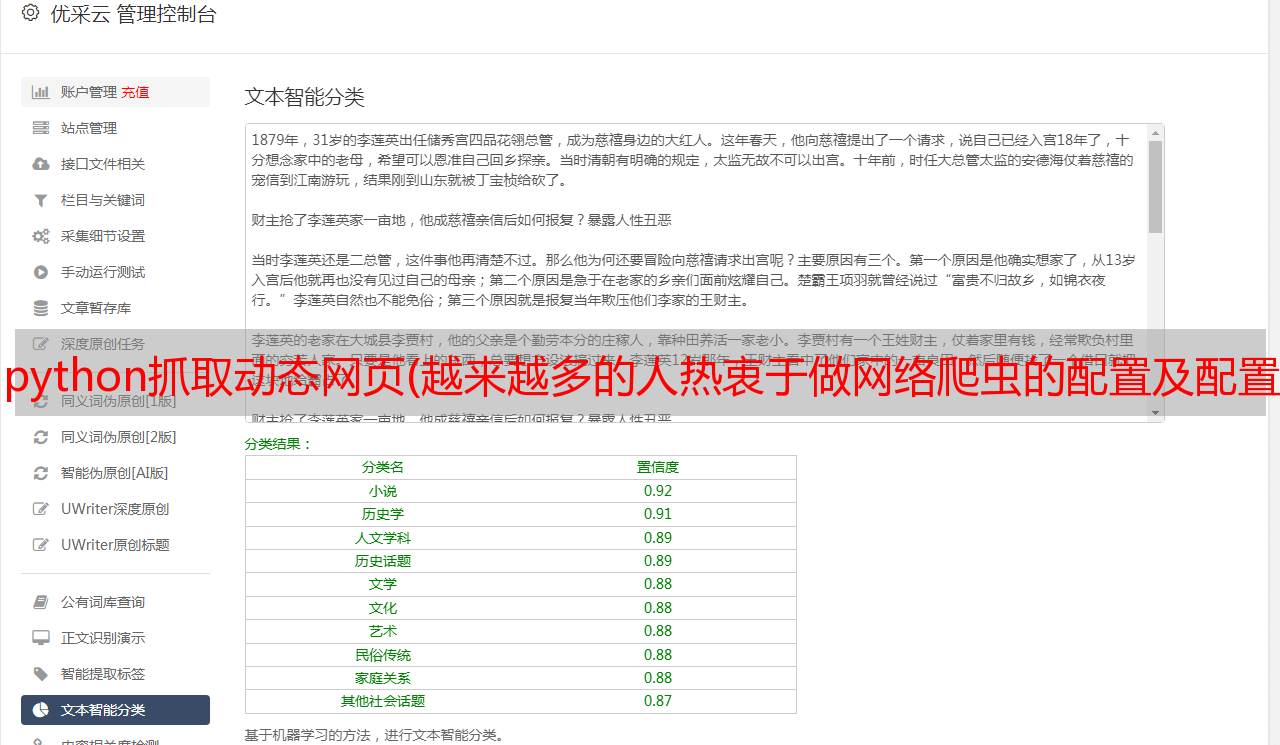Click the edit icon for UWriter深度原创
Image resolution: width=1280 pixels, height=745 pixels.
coord(41,509)
